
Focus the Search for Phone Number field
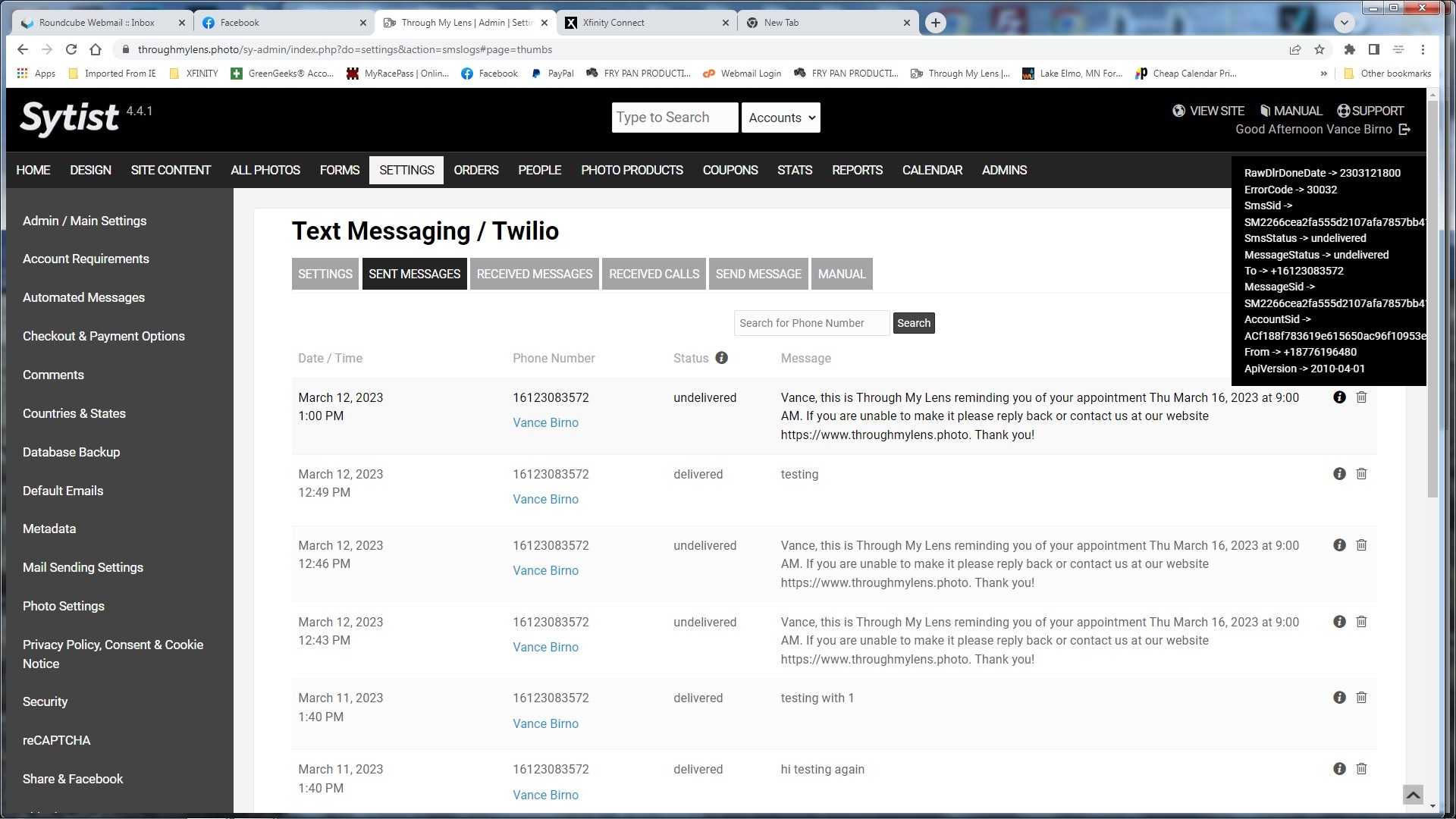click(811, 323)
